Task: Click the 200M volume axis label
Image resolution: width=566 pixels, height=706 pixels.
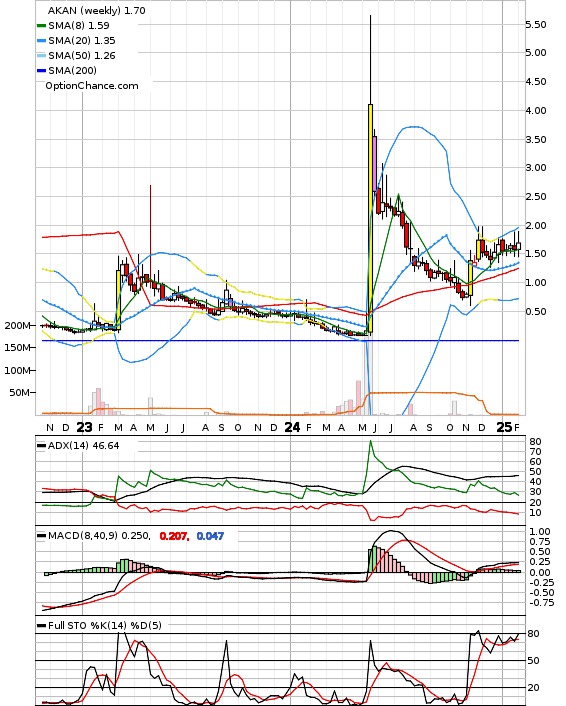Action: click(x=17, y=326)
